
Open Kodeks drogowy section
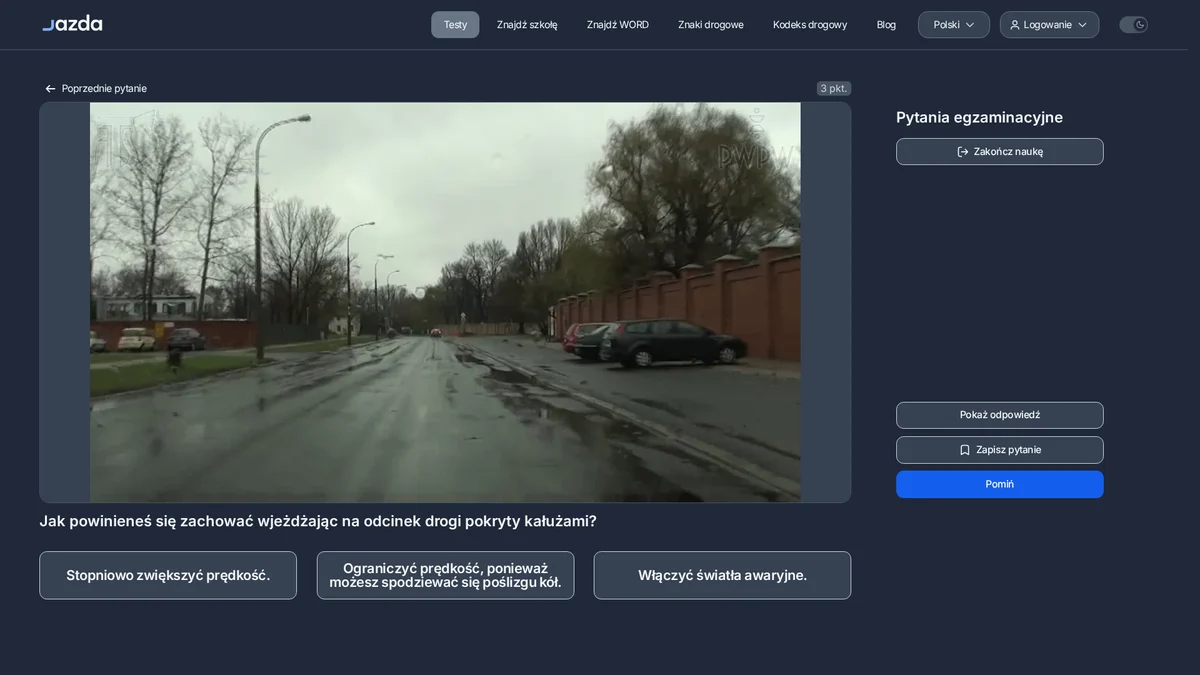click(x=810, y=25)
